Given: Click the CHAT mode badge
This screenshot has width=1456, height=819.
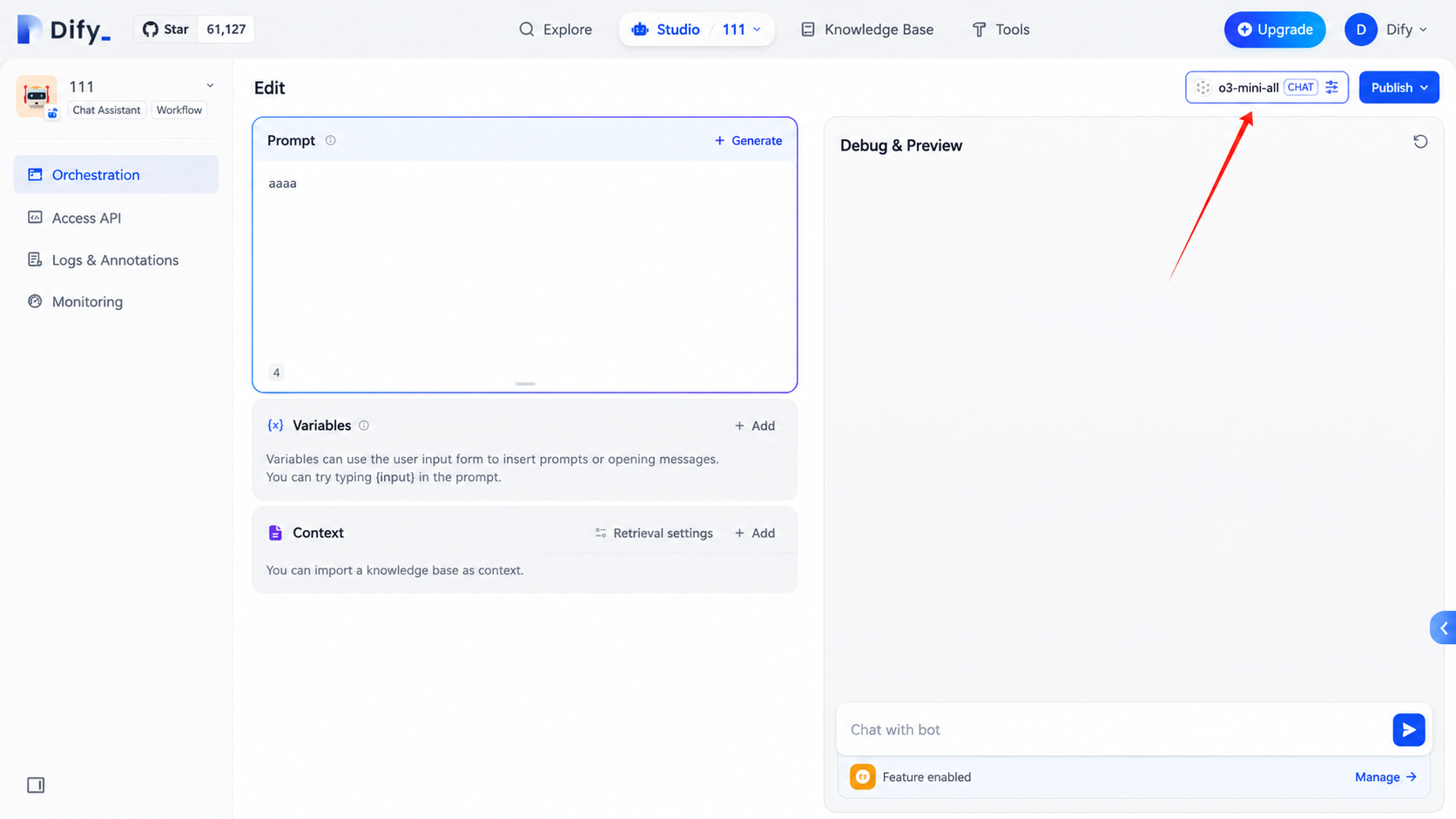Looking at the screenshot, I should [1300, 87].
